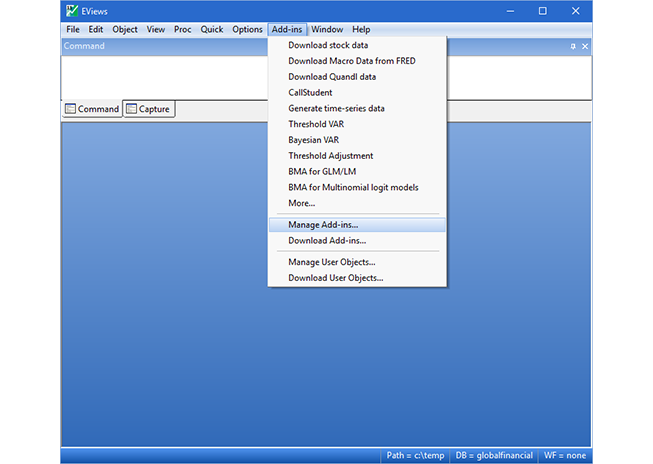This screenshot has height=464, width=653.
Task: Open the Object menu
Action: [x=125, y=30]
